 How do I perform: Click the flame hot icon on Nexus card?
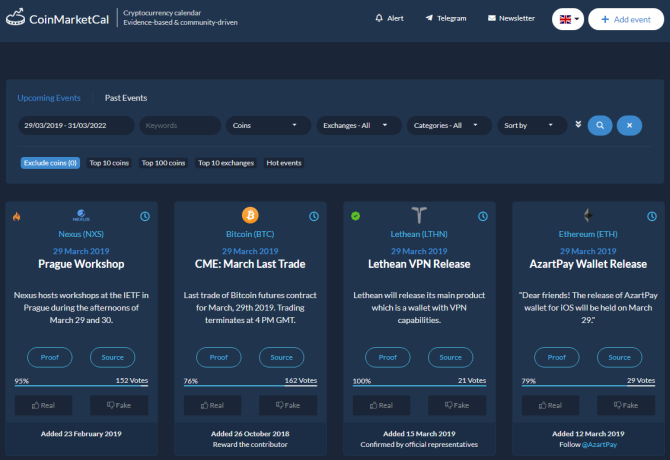tap(17, 217)
